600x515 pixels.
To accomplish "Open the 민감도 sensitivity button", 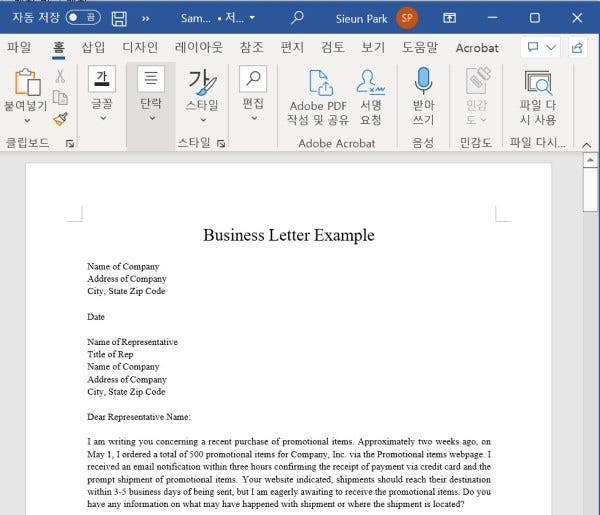I will point(476,96).
